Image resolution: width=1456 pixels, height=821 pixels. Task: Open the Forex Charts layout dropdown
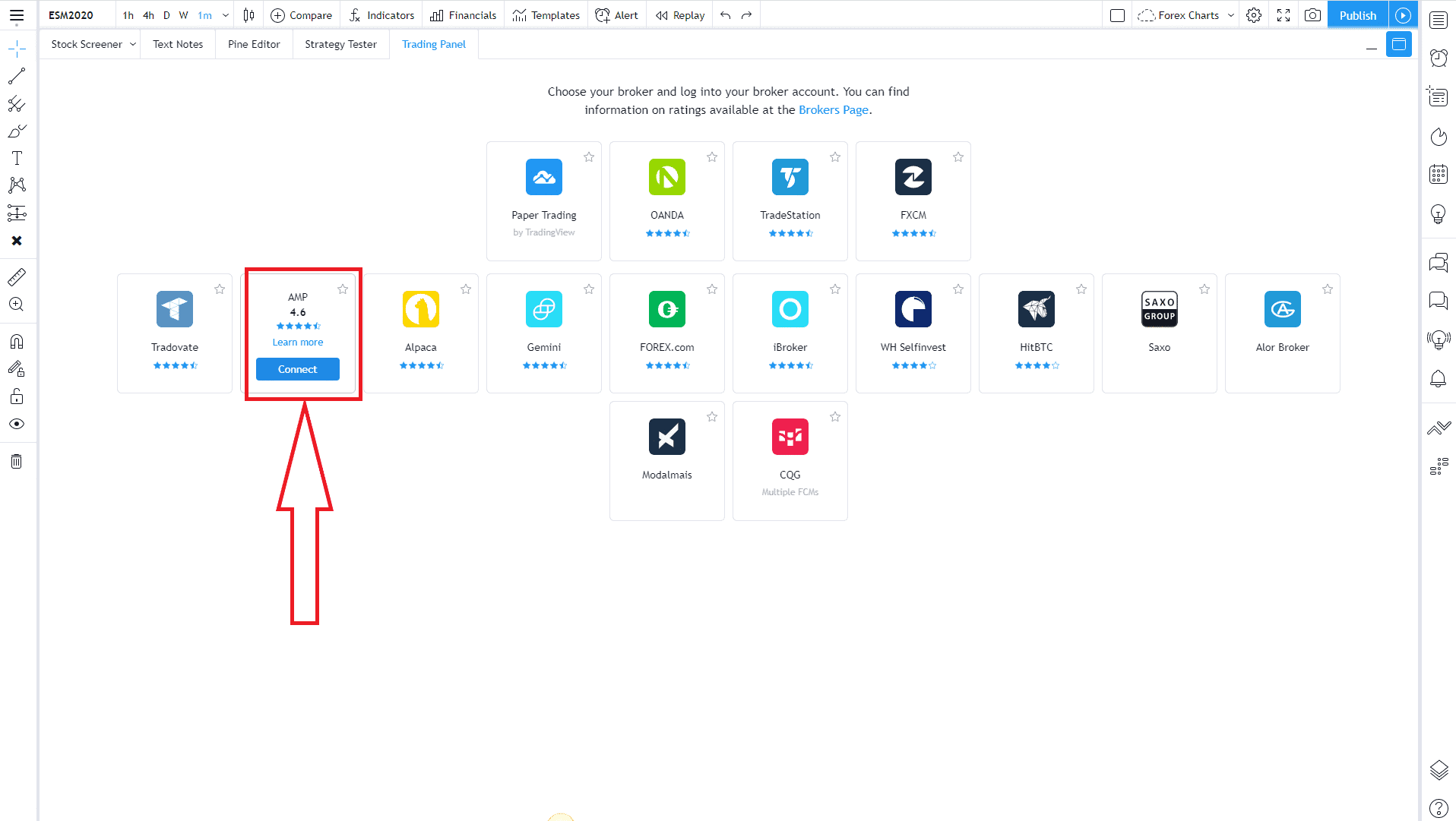(1230, 14)
